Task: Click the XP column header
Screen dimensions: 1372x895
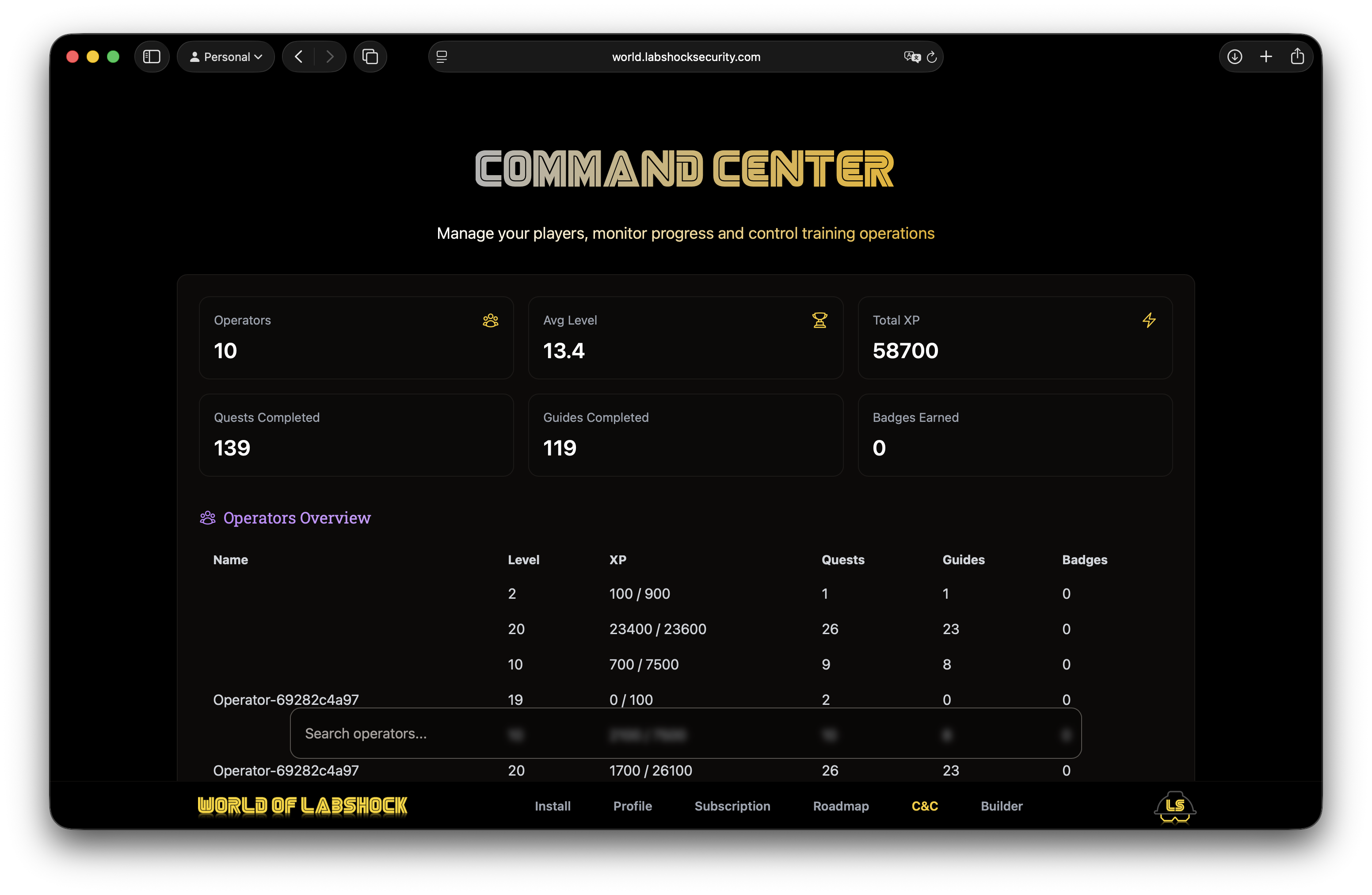Action: [x=617, y=560]
